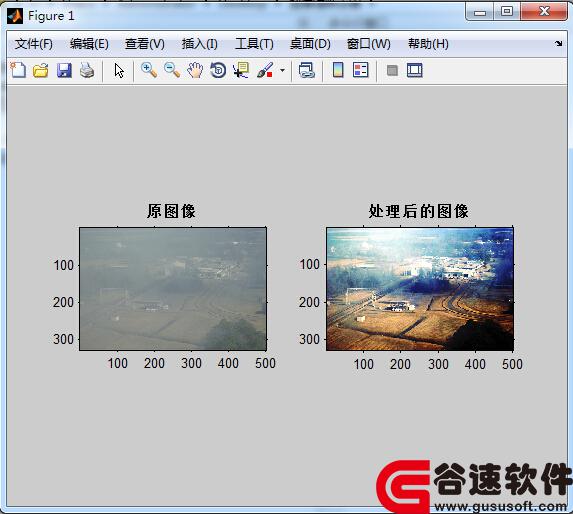Viewport: 573px width, 514px height.
Task: Show plot tools and dock figure
Action: [415, 70]
